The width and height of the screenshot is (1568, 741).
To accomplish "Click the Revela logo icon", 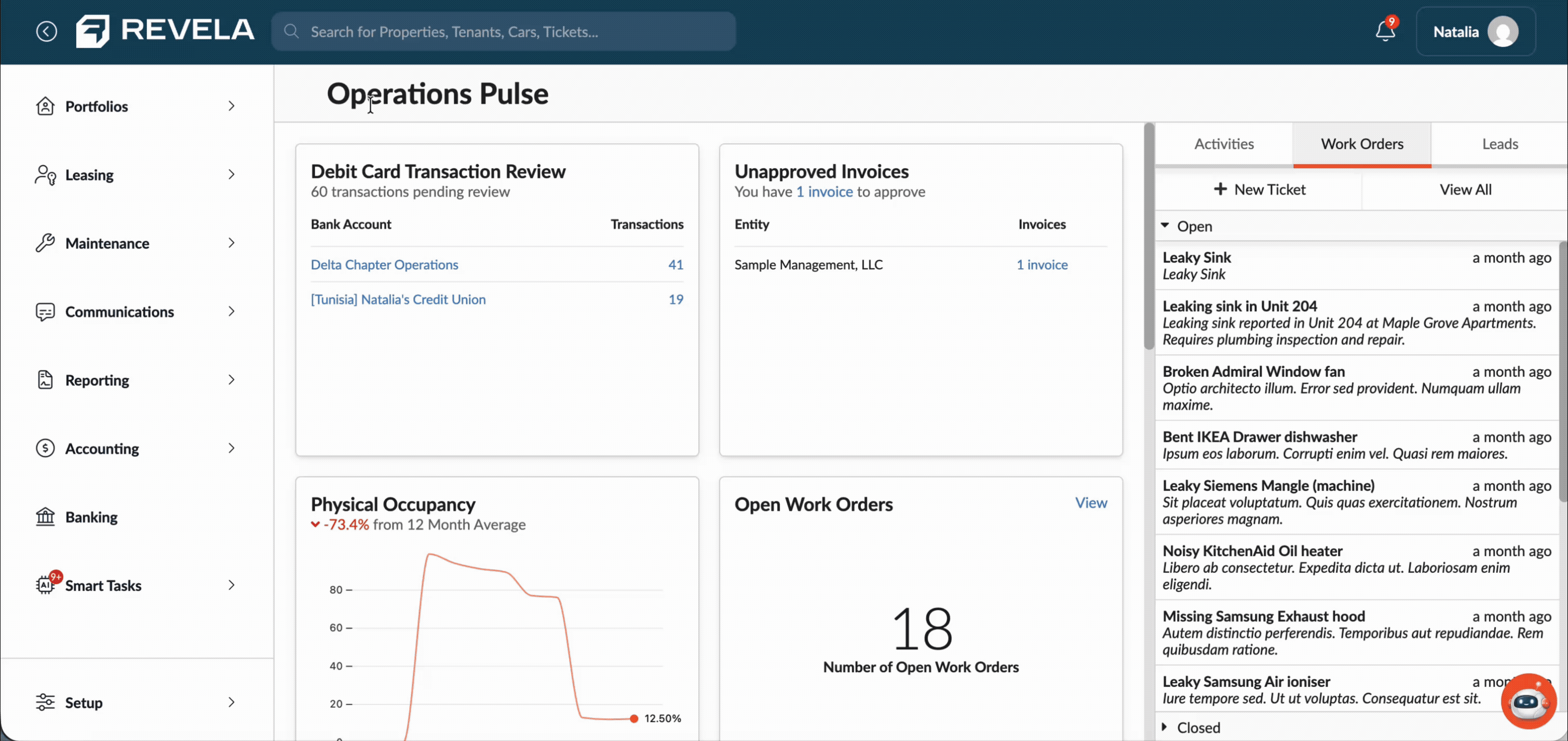I will 92,31.
